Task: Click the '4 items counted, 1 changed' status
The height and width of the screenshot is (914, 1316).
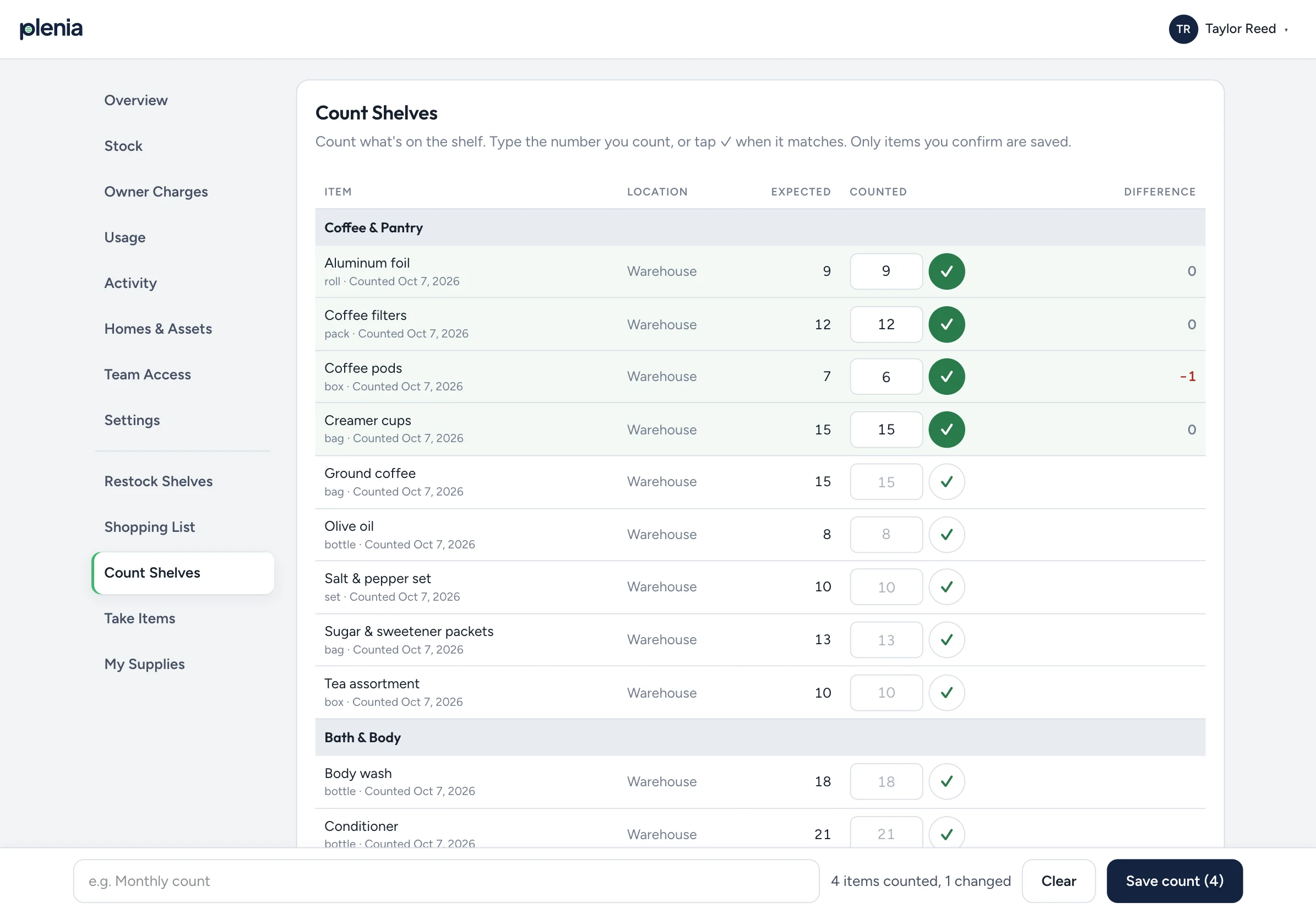Action: (x=921, y=881)
